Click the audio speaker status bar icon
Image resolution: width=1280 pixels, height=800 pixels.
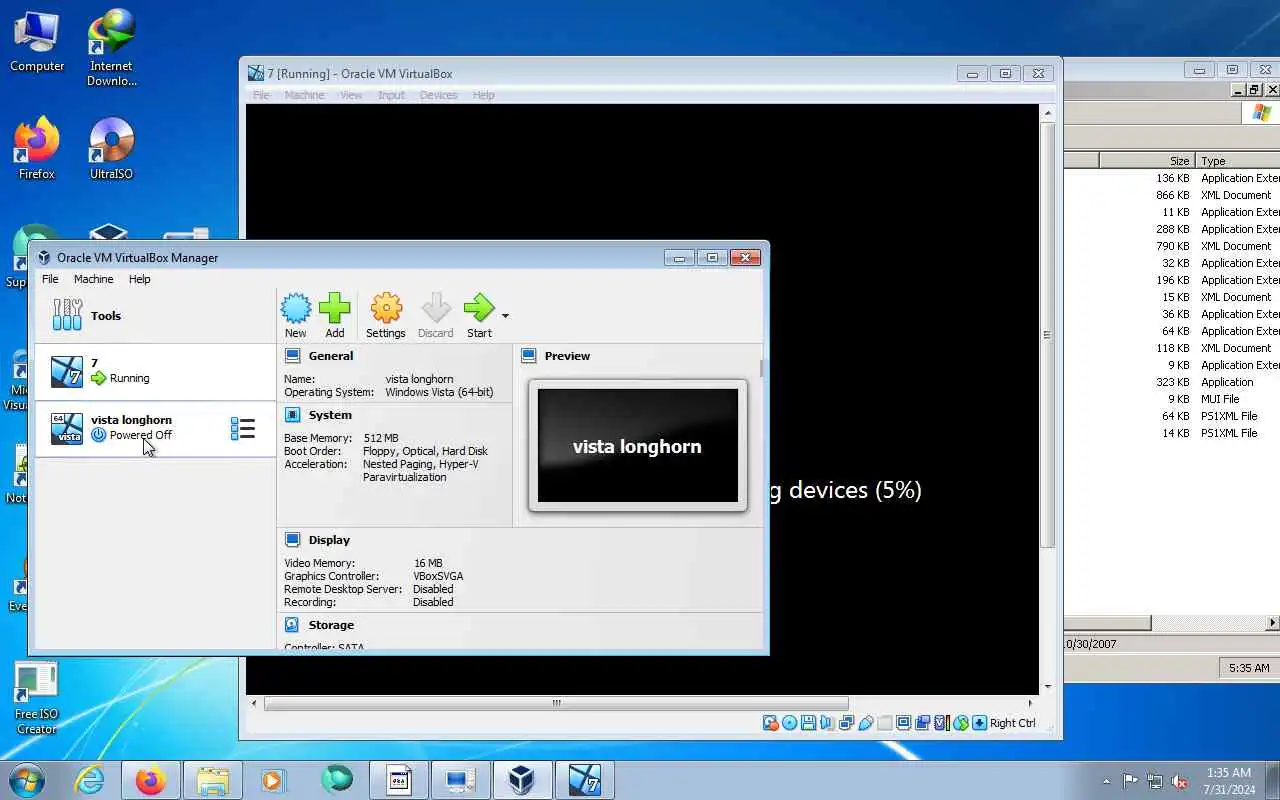[827, 723]
